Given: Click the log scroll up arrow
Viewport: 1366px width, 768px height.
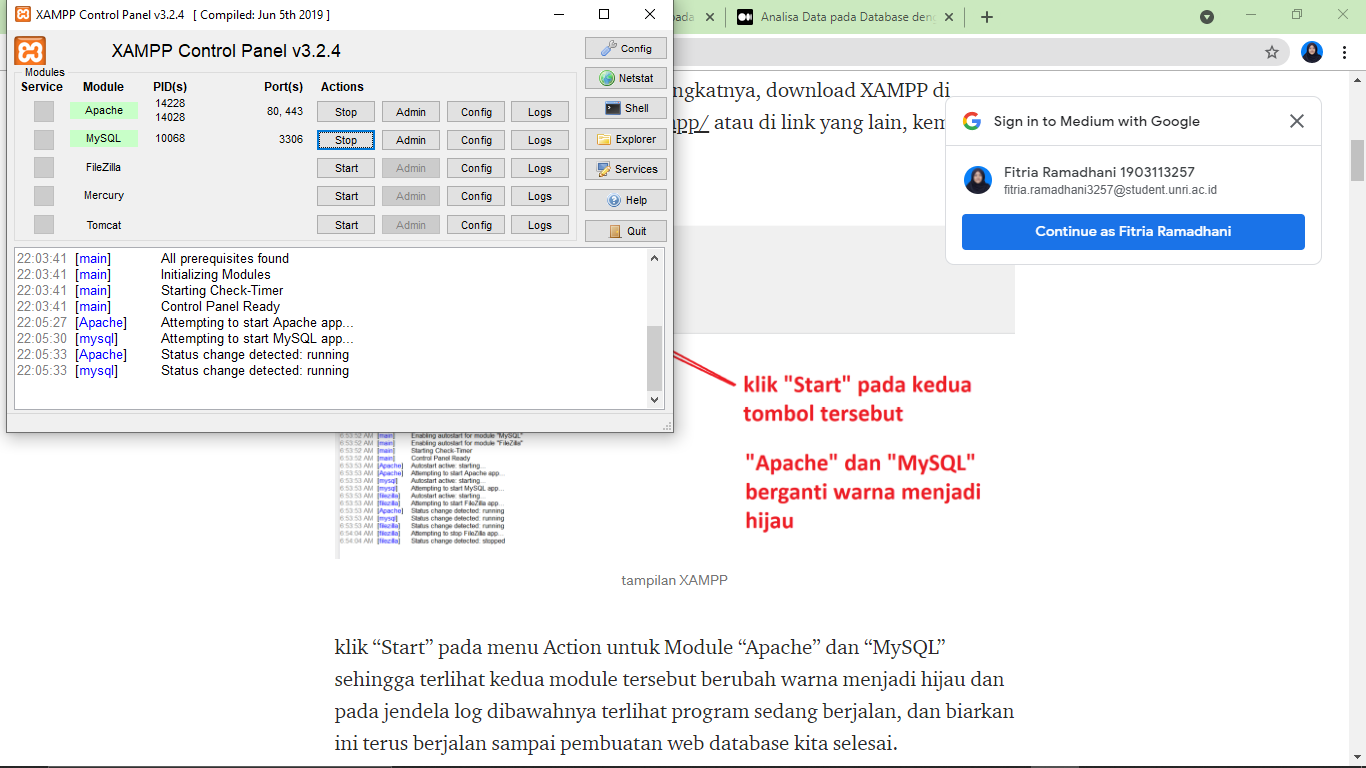Looking at the screenshot, I should pos(655,258).
